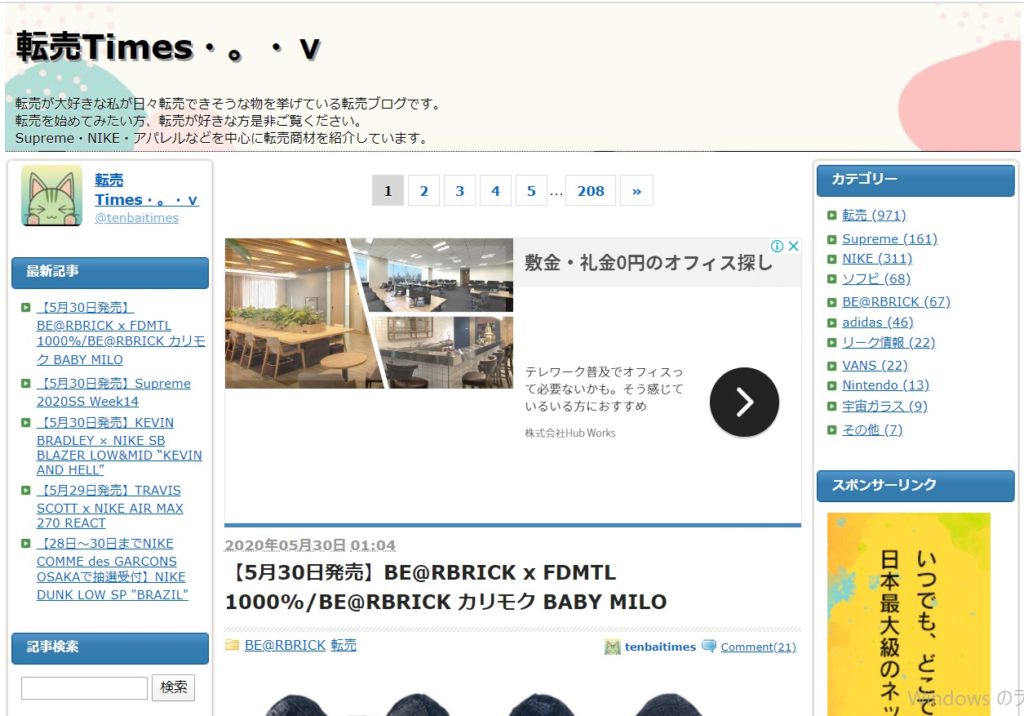The height and width of the screenshot is (716, 1024).
Task: Click the スポンサーリンク sidebar heading
Action: 916,486
